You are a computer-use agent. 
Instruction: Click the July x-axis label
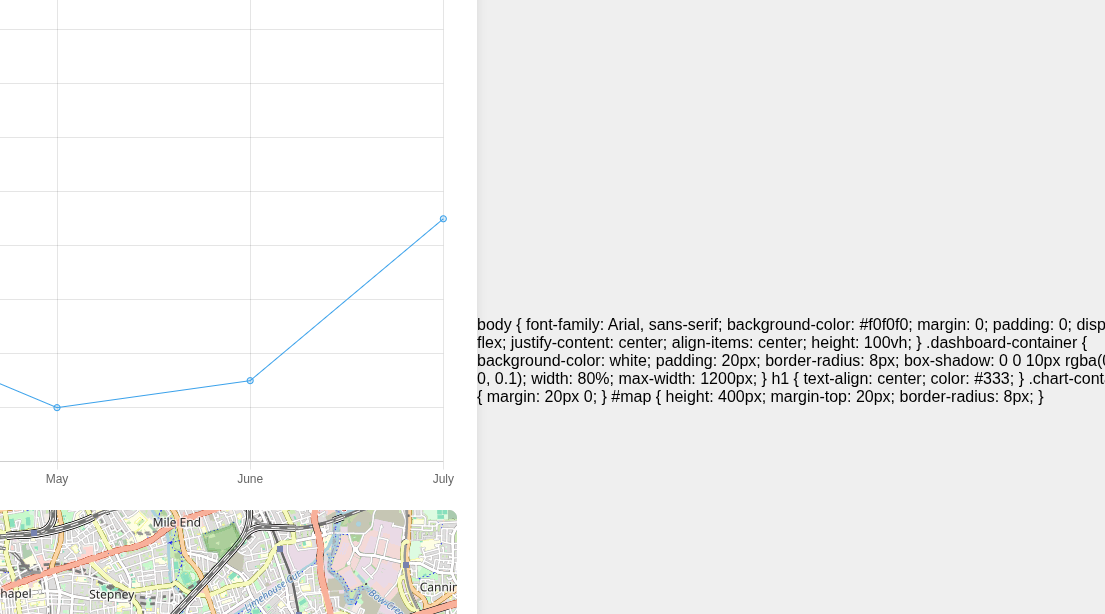[443, 479]
